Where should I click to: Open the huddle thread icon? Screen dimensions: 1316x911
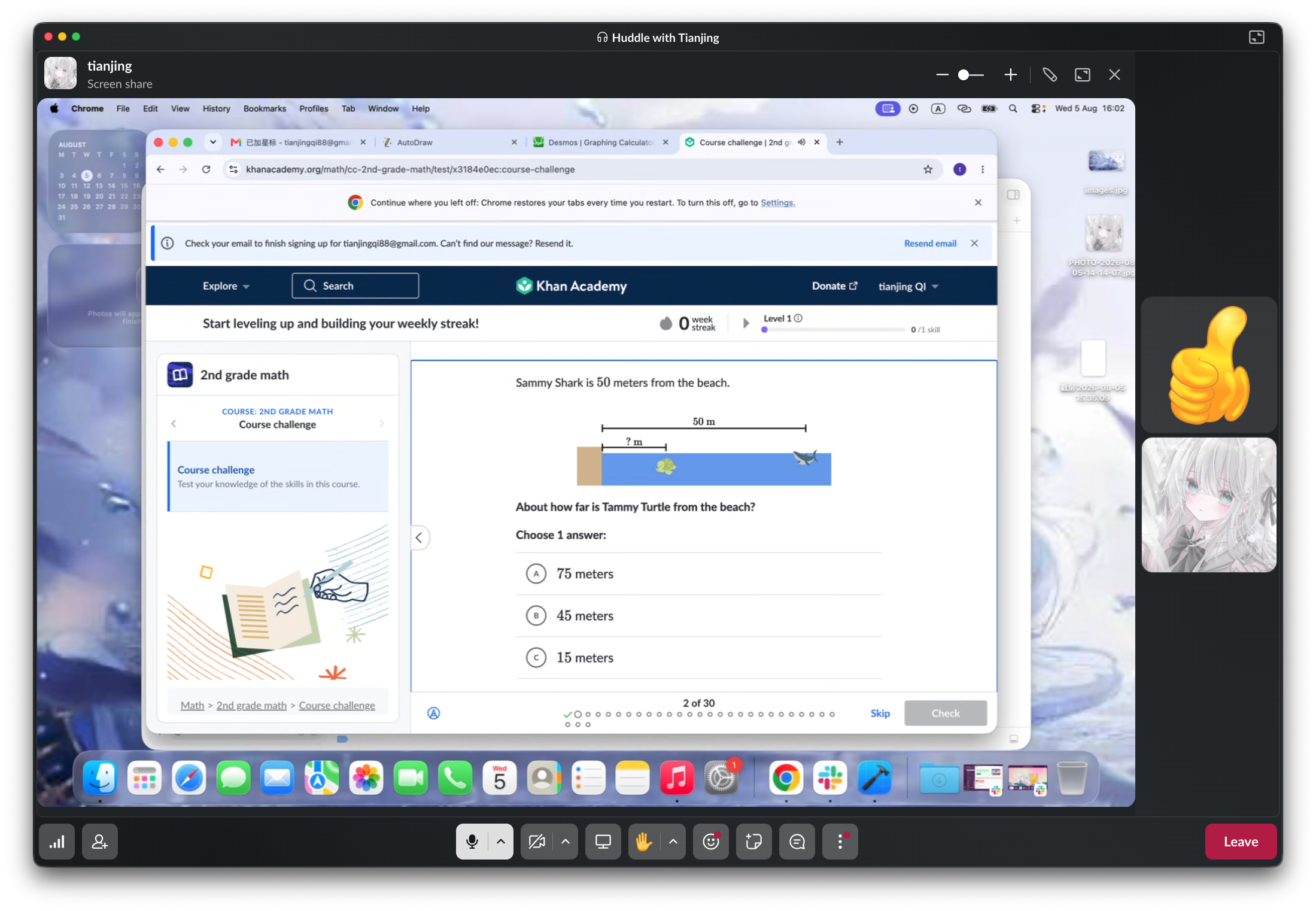tap(797, 842)
